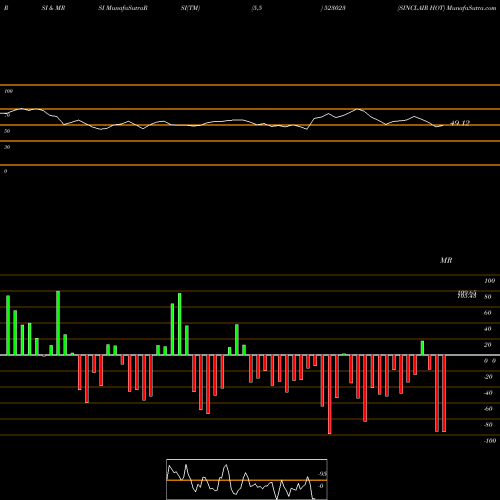This screenshot has height=500, width=500.
Task: Click the MR label above the histogram
Action: pos(446,260)
